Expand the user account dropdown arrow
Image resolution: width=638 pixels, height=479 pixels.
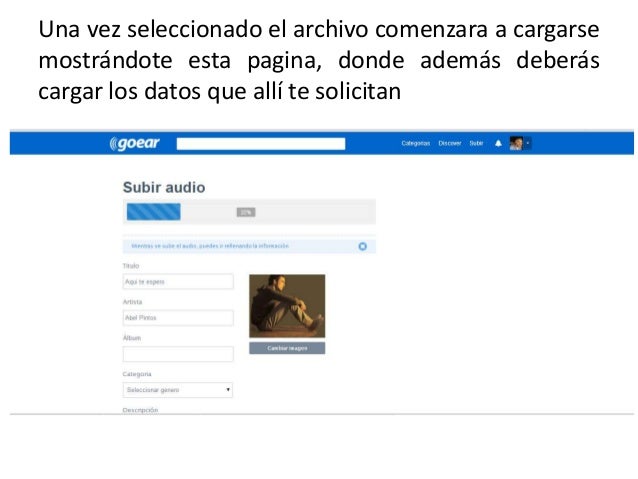click(x=528, y=143)
